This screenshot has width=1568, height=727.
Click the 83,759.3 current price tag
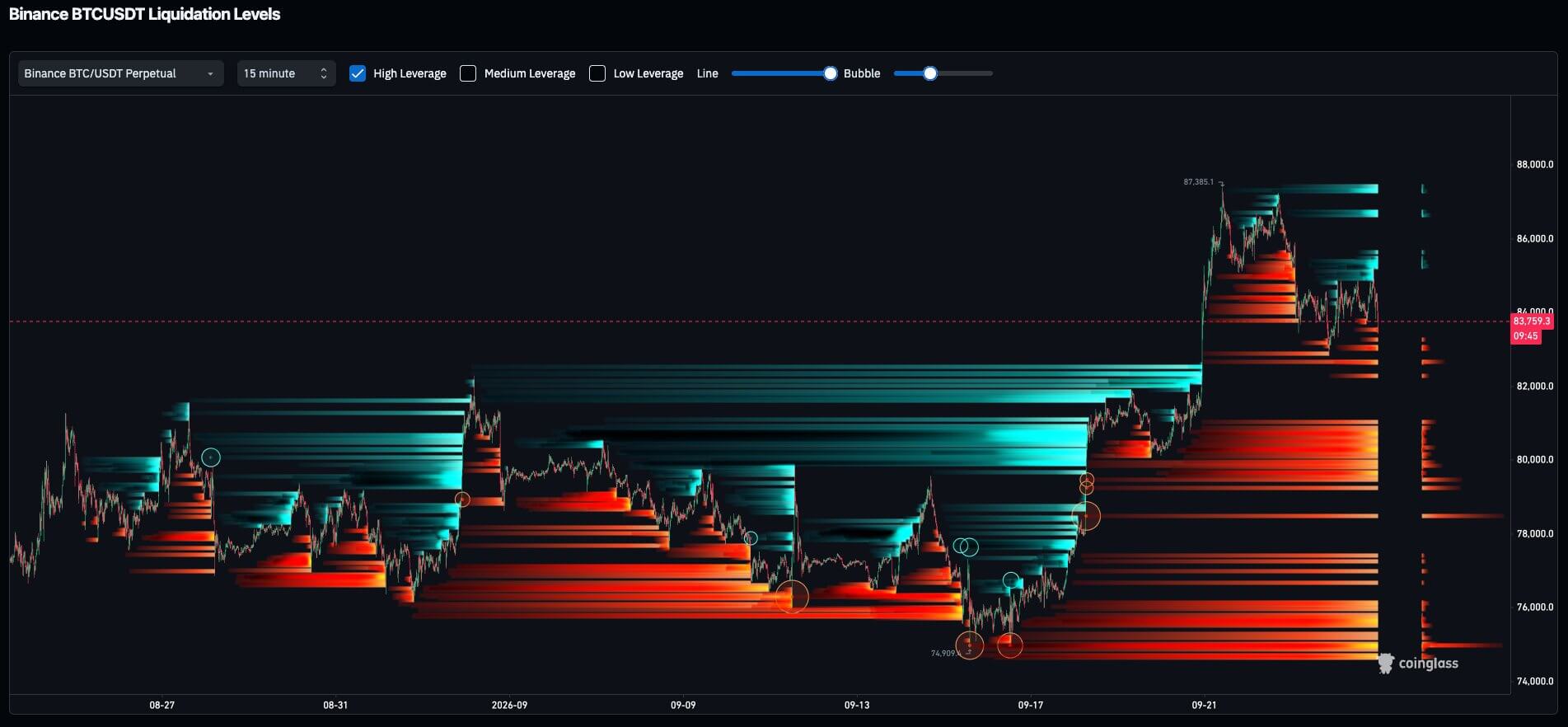tap(1531, 321)
